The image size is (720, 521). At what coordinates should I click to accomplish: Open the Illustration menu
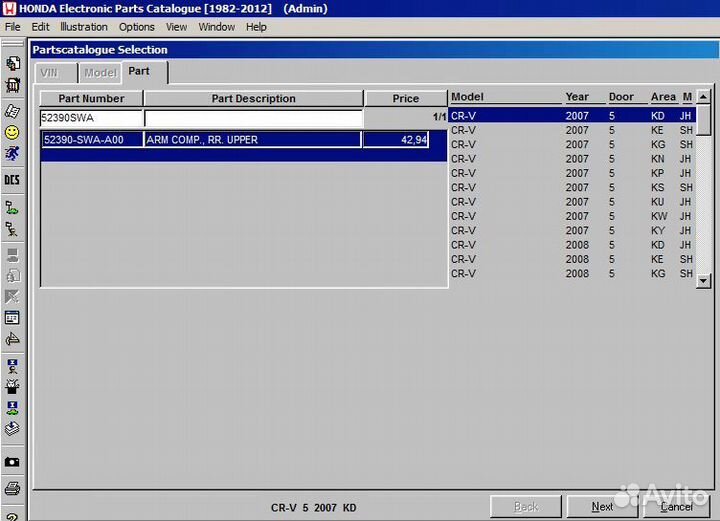coord(84,27)
